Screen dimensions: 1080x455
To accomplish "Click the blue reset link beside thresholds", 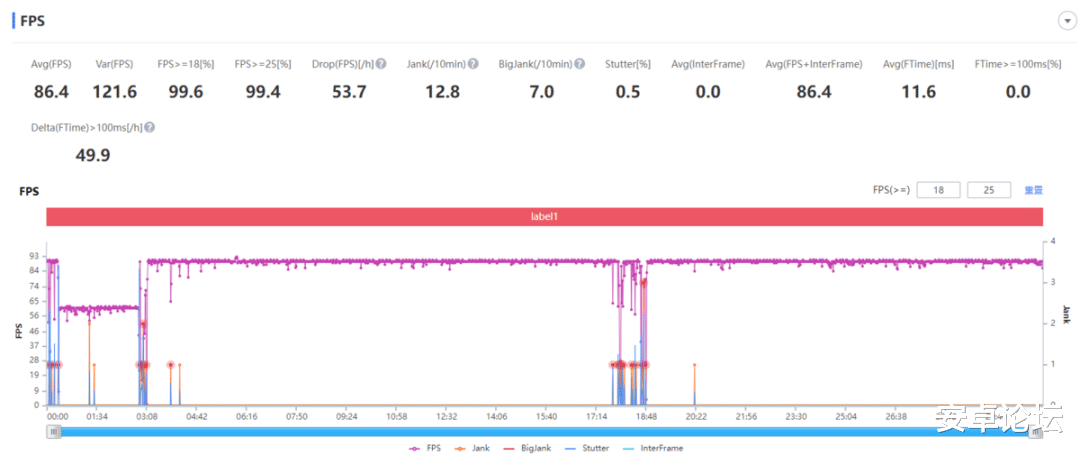I will point(1033,191).
